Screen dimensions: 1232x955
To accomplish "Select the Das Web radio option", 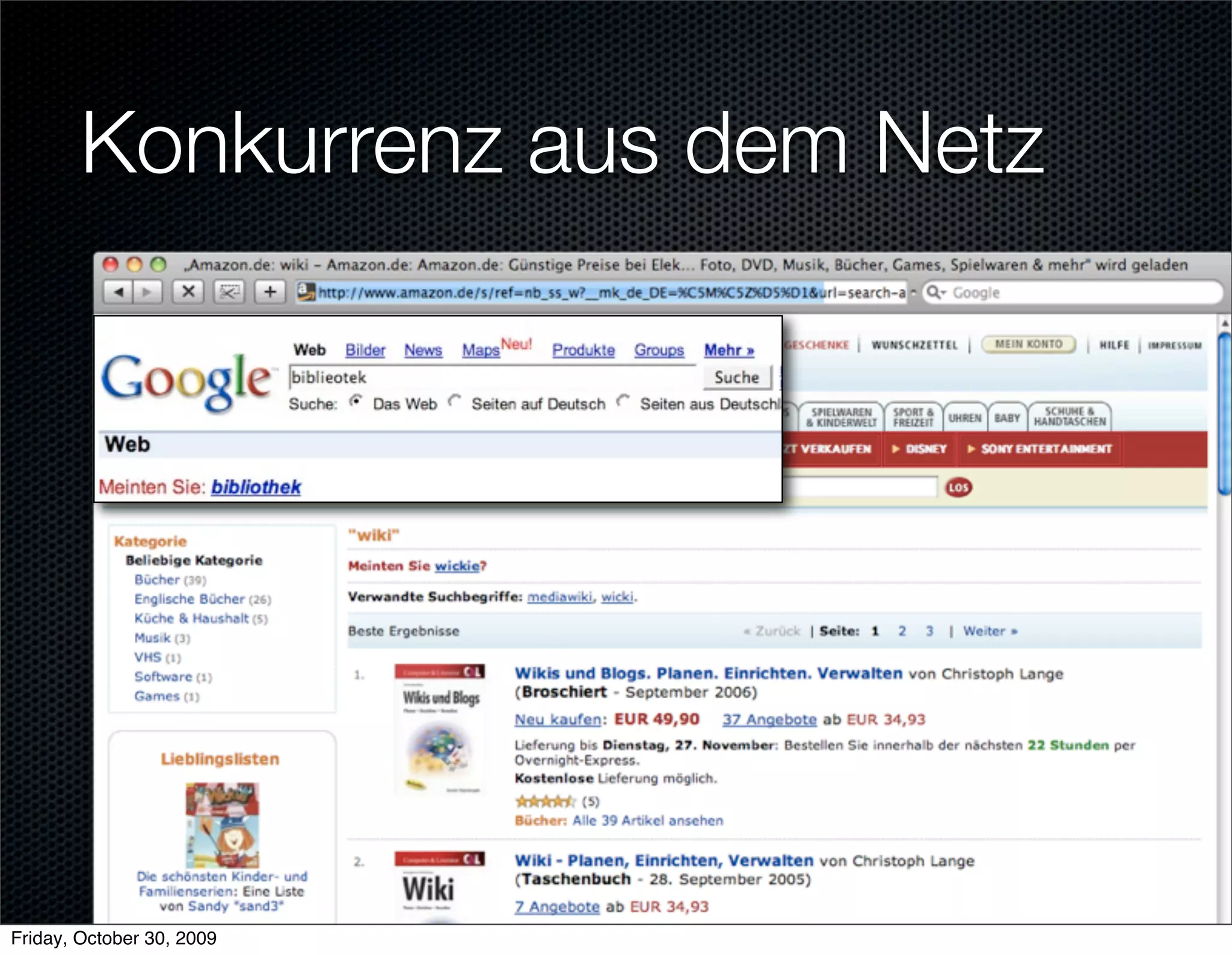I will pyautogui.click(x=356, y=401).
